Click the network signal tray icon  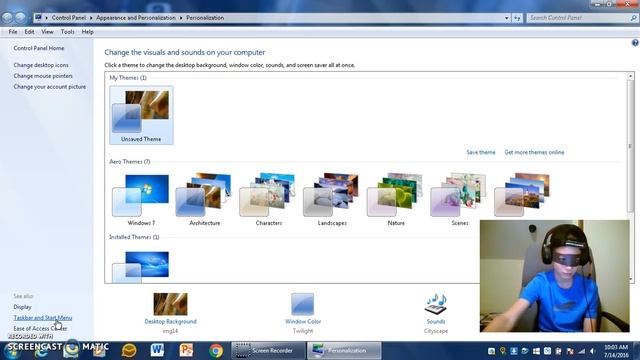pyautogui.click(x=582, y=351)
